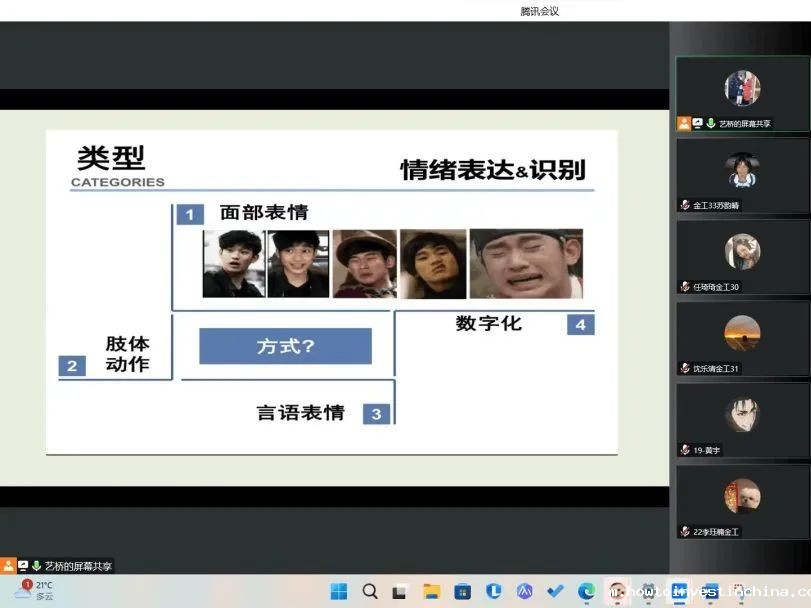Click the blue 方式? box on slide

pos(285,346)
